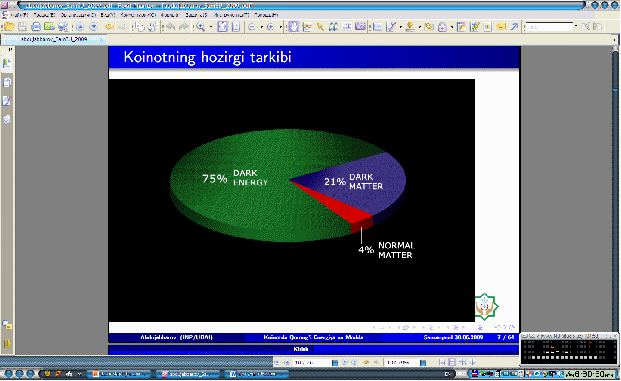This screenshot has height=381, width=621.
Task: Follow the 'Kirish' section link in the slide footer
Action: pos(301,349)
